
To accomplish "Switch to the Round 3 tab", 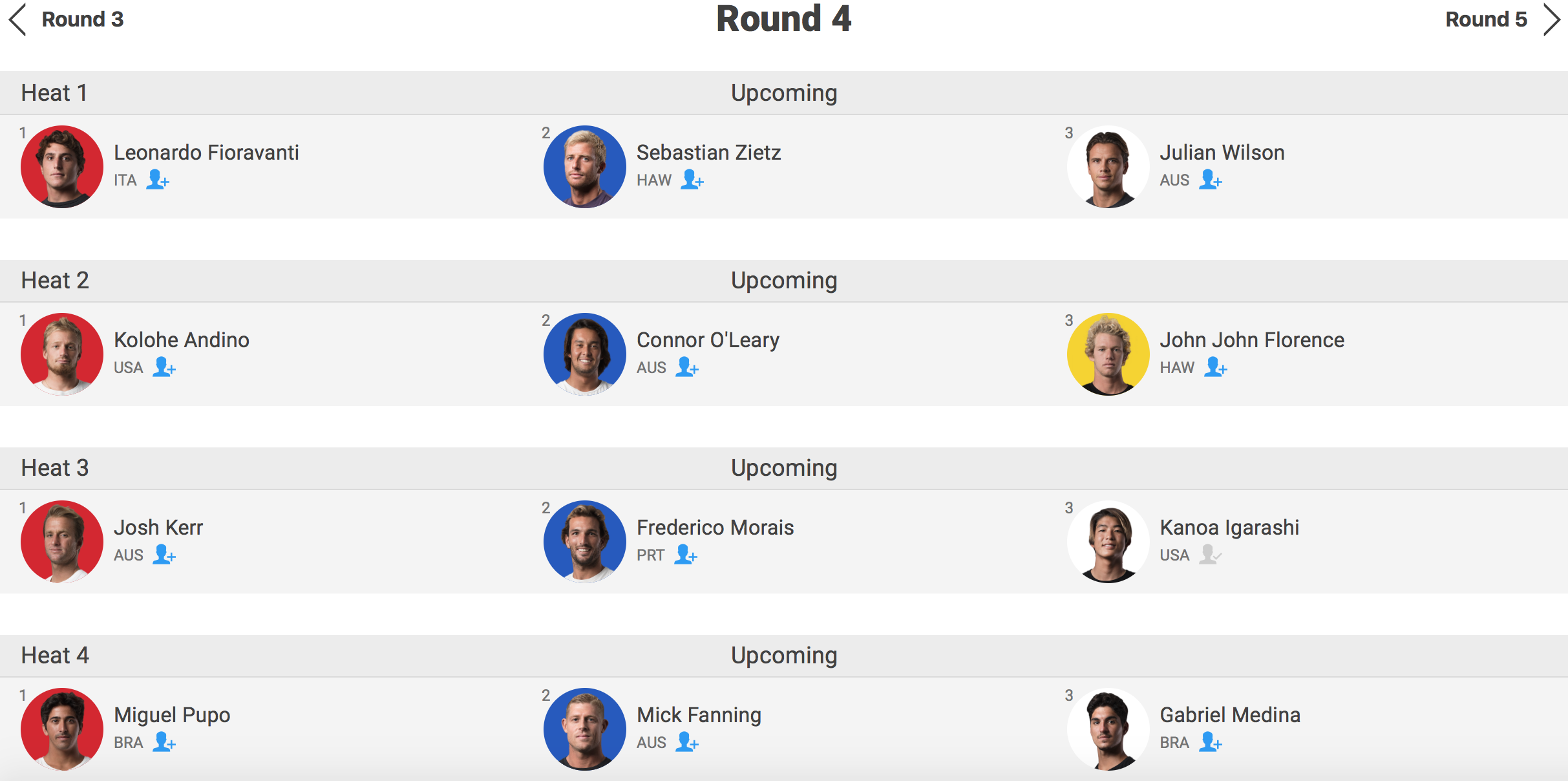I will tap(82, 19).
